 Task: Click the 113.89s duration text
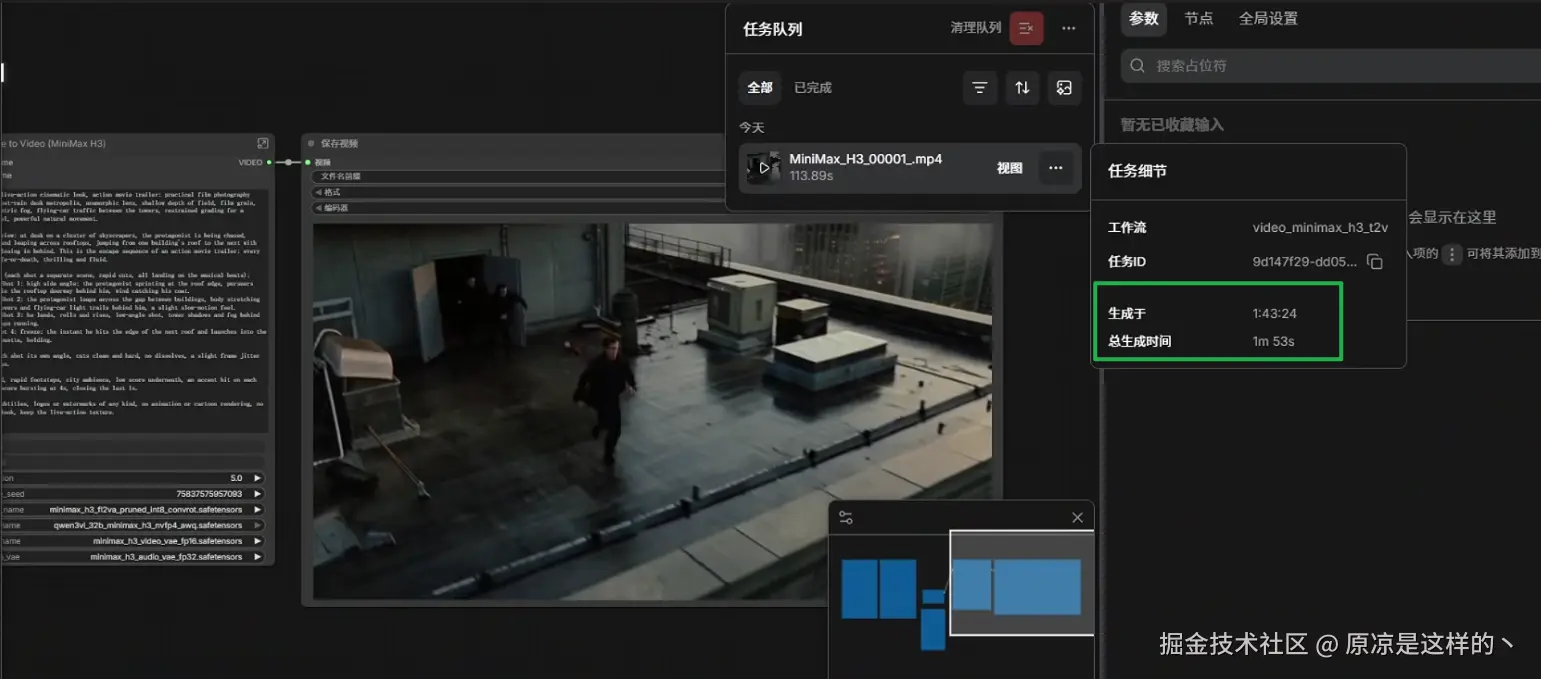pyautogui.click(x=811, y=176)
